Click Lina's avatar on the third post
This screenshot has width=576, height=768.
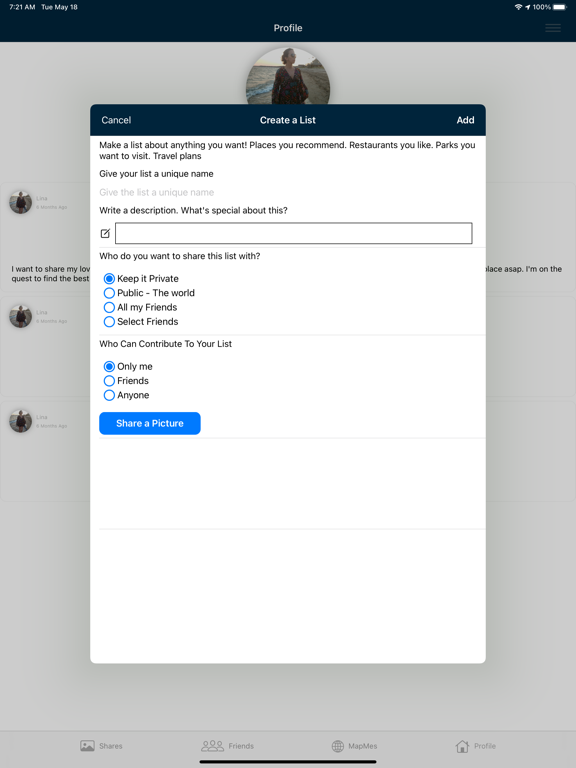(21, 421)
